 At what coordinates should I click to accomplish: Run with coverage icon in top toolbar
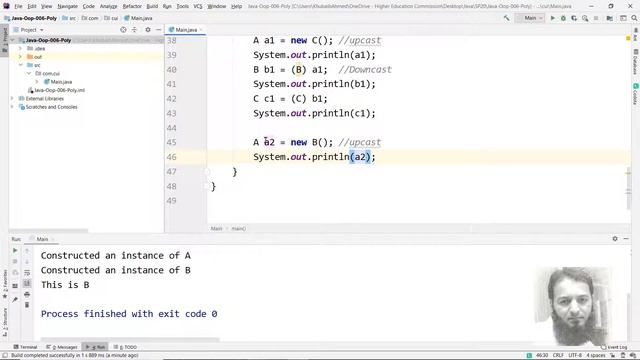pos(574,18)
